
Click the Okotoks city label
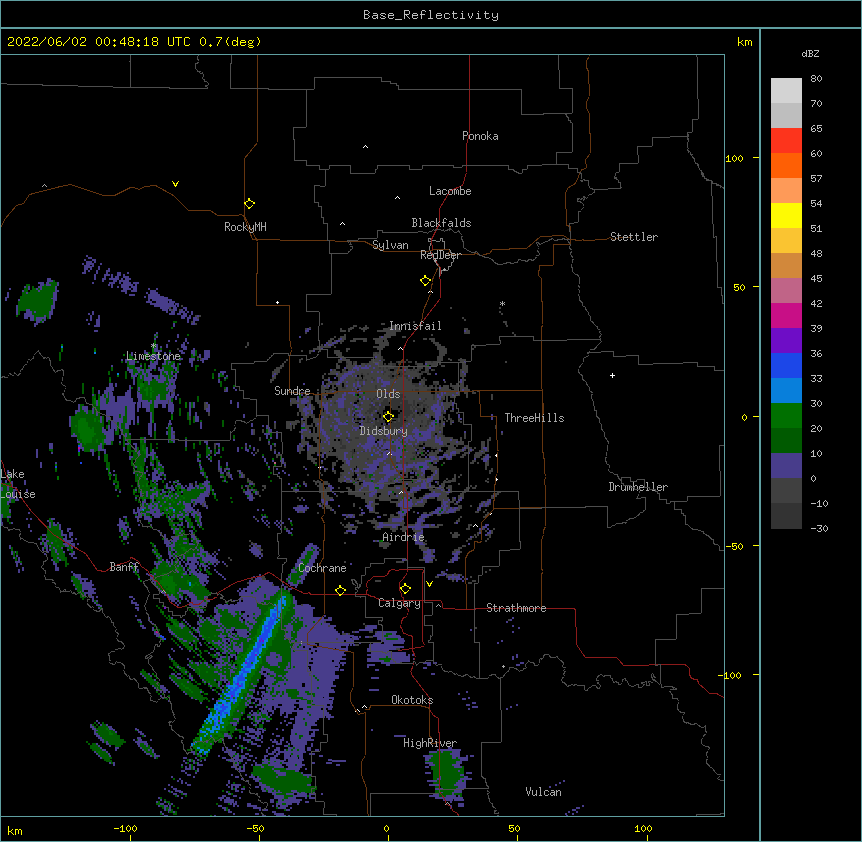point(412,700)
